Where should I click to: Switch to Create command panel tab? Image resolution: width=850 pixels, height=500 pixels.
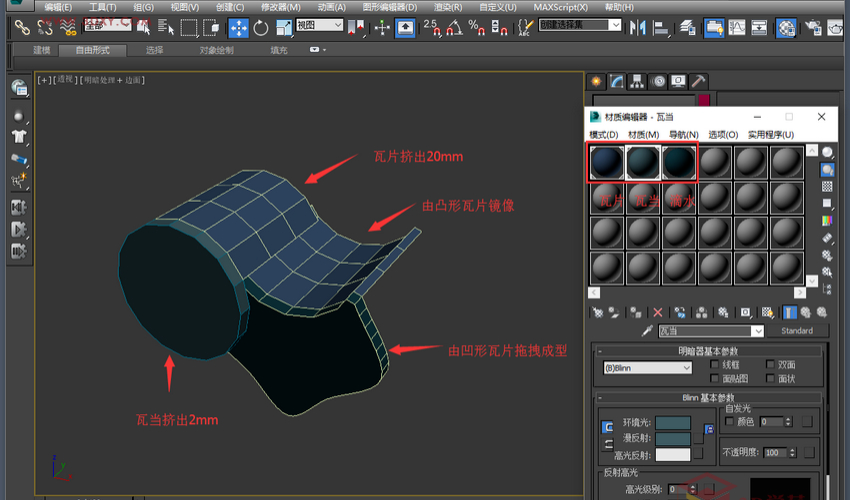pyautogui.click(x=596, y=81)
